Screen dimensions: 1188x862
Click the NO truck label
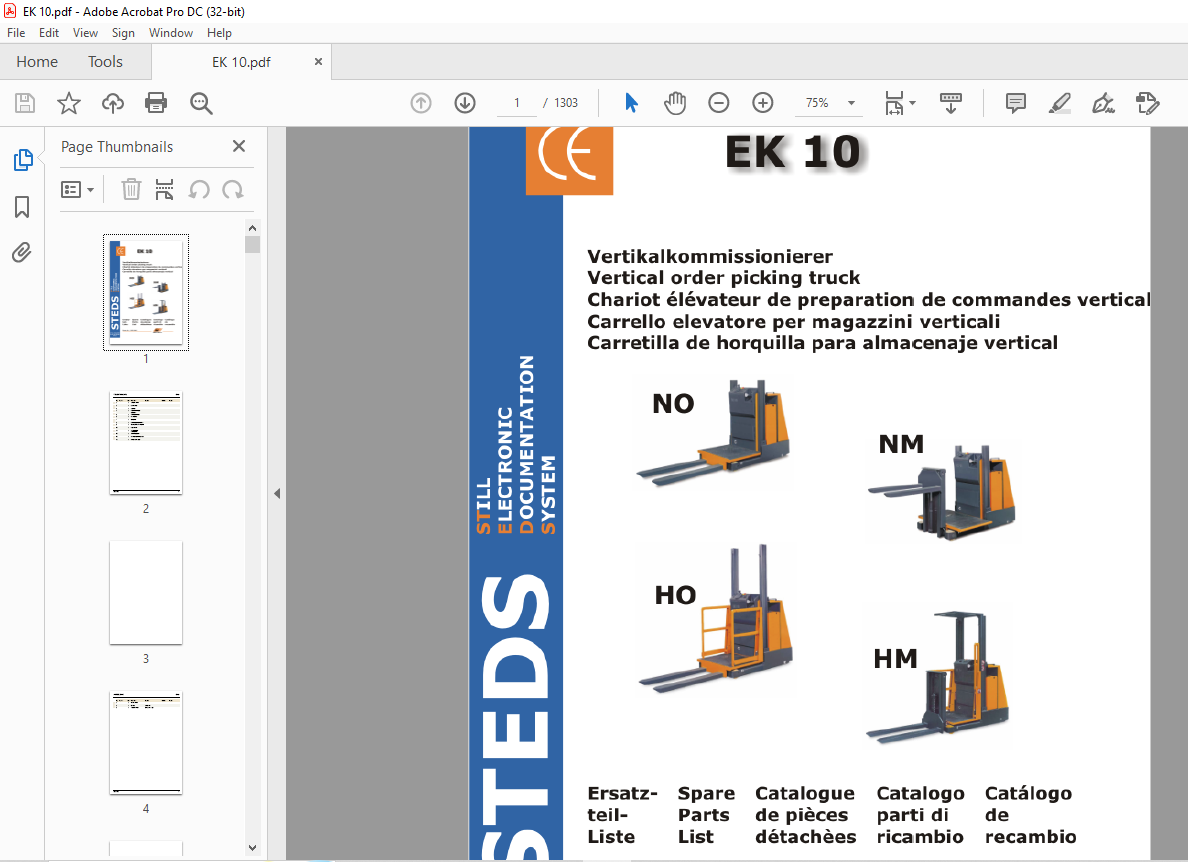click(x=673, y=404)
